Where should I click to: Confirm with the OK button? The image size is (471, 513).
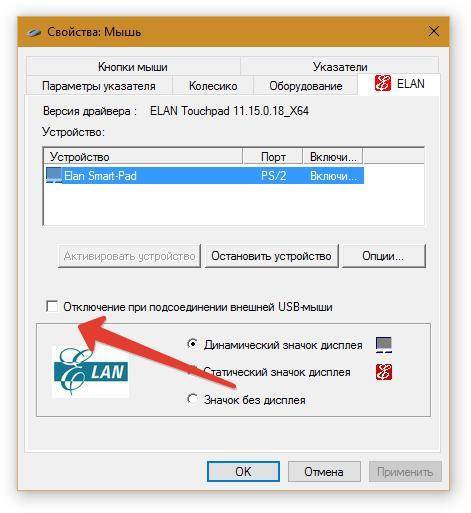pyautogui.click(x=243, y=472)
